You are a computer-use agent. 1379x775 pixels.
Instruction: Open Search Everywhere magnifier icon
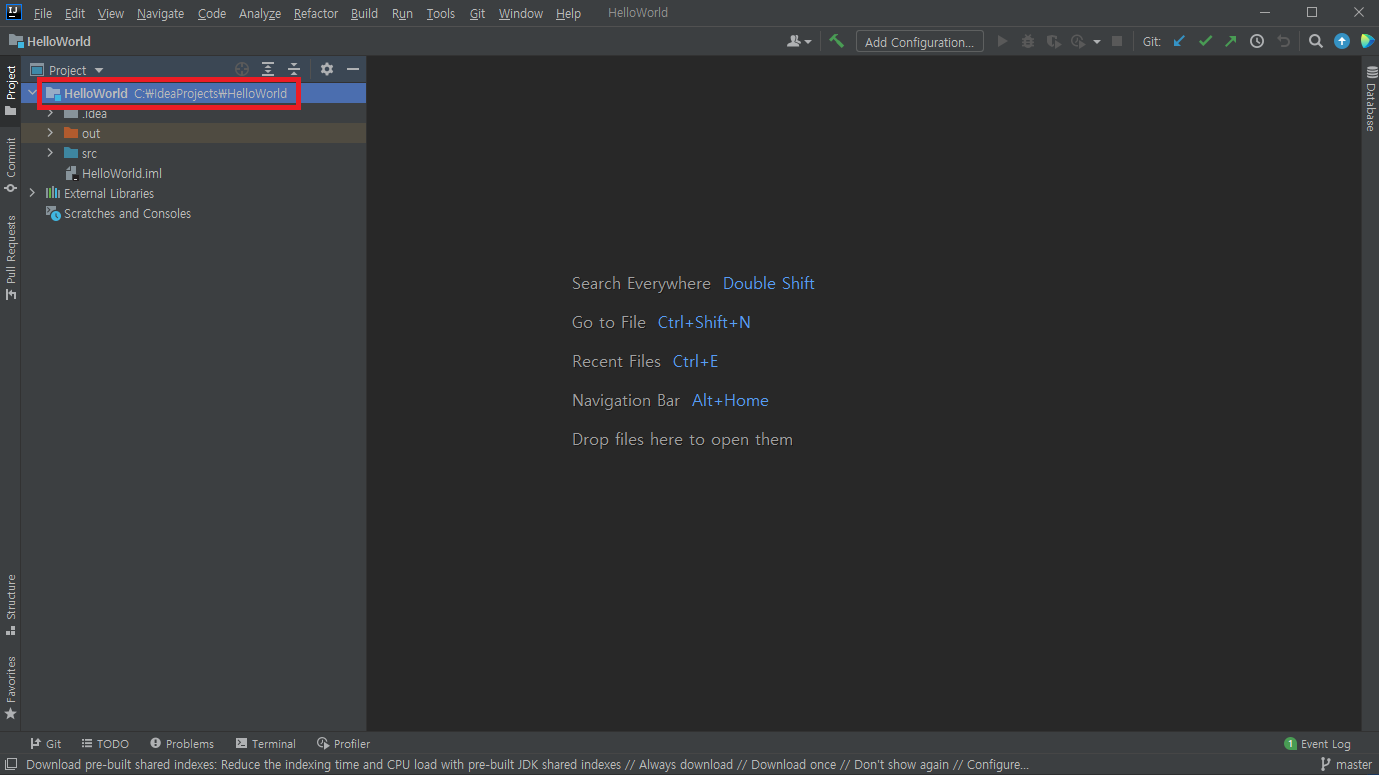click(x=1316, y=41)
